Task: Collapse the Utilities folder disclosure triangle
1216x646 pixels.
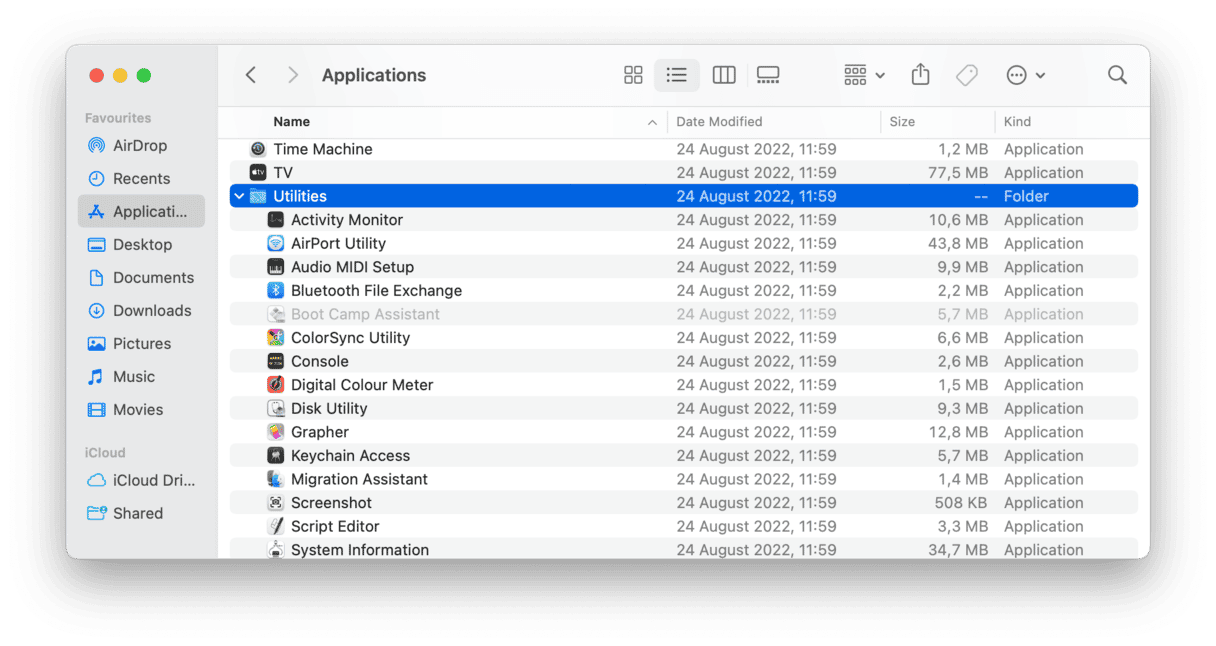Action: [x=239, y=197]
